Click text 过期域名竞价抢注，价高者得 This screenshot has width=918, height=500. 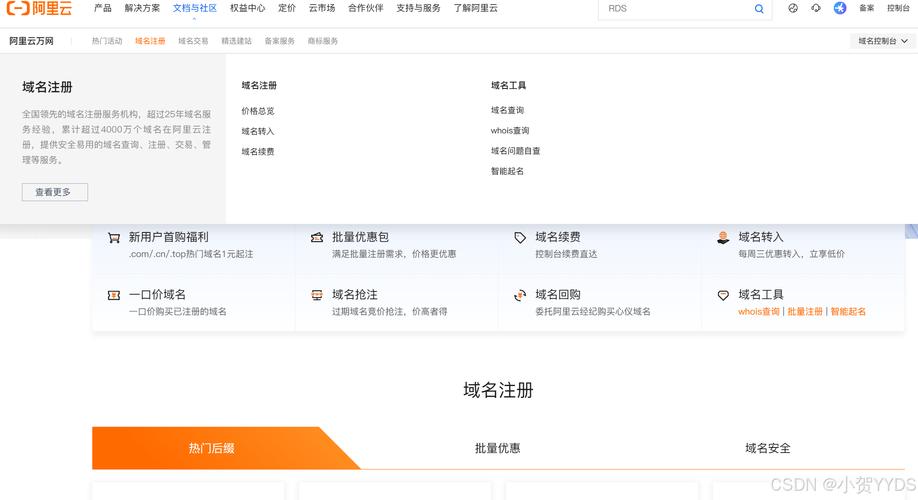(389, 311)
